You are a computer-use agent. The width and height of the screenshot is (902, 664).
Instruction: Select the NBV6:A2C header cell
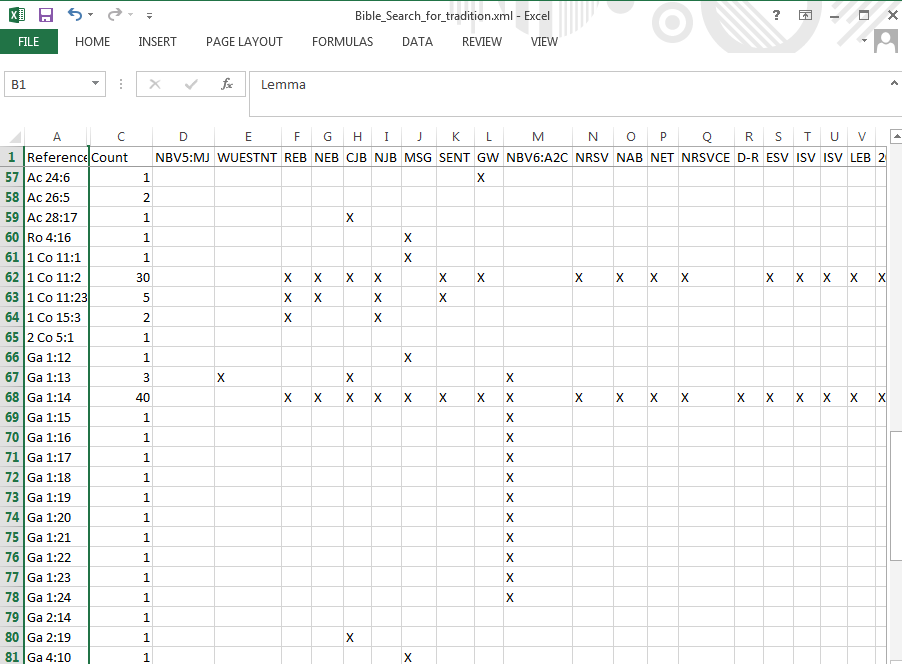click(x=538, y=157)
